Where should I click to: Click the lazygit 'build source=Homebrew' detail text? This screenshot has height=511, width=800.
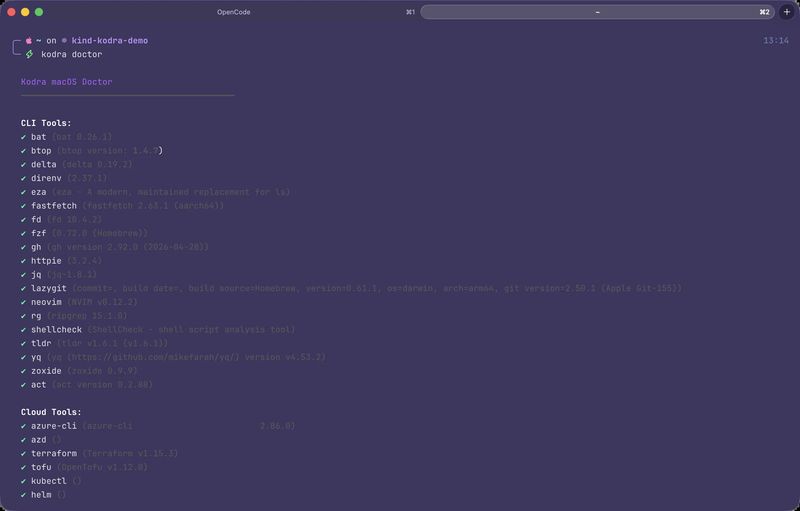point(242,288)
